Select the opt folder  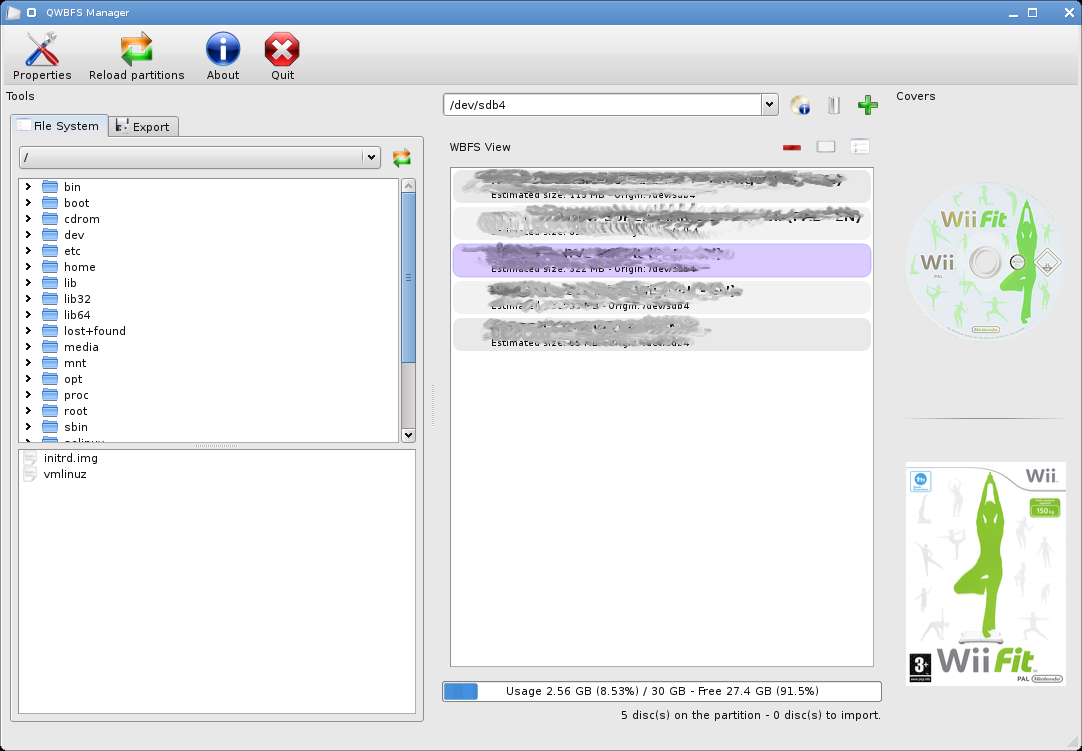pyautogui.click(x=73, y=379)
